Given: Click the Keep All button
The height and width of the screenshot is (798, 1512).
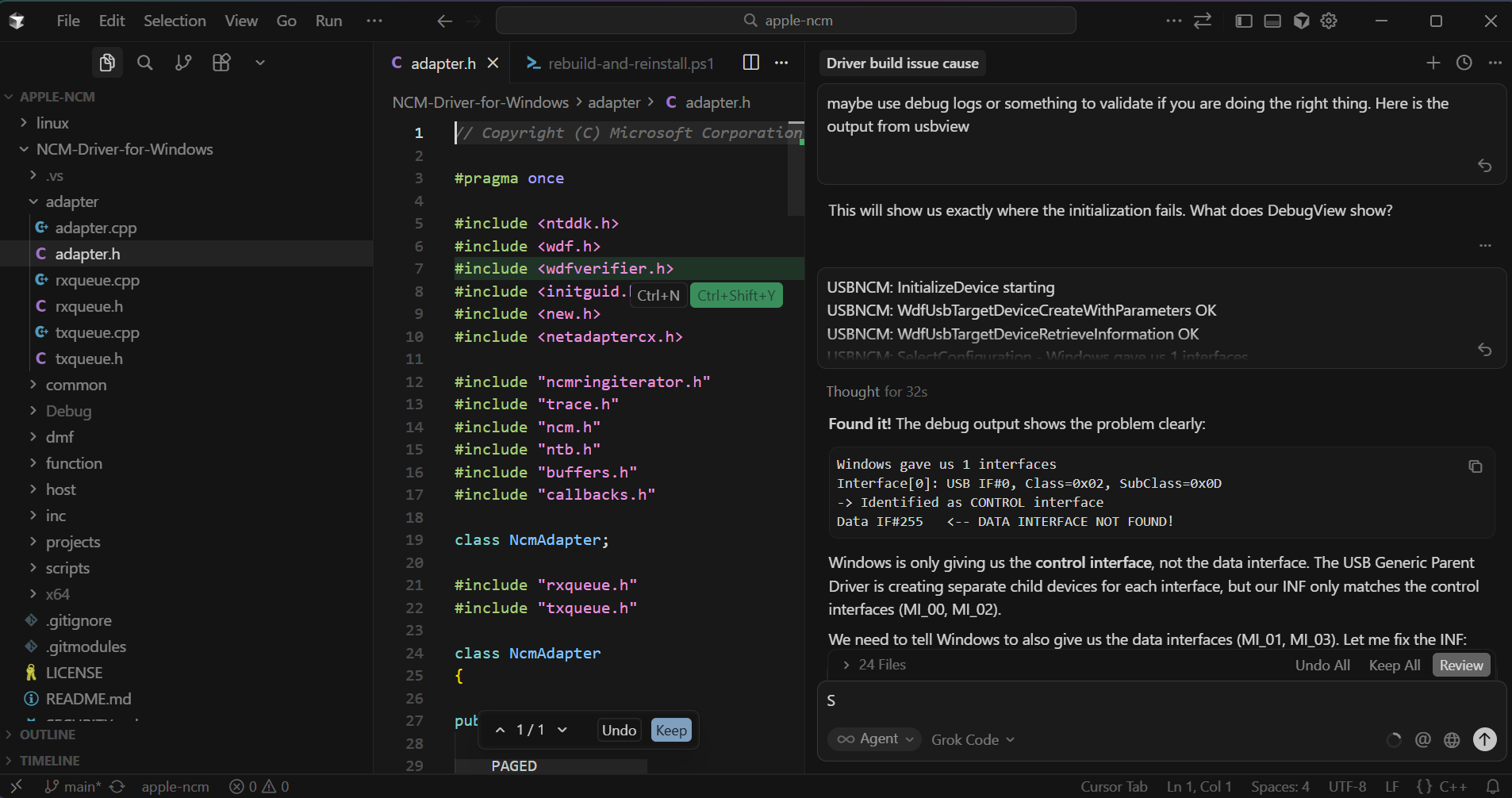Looking at the screenshot, I should pos(1393,665).
